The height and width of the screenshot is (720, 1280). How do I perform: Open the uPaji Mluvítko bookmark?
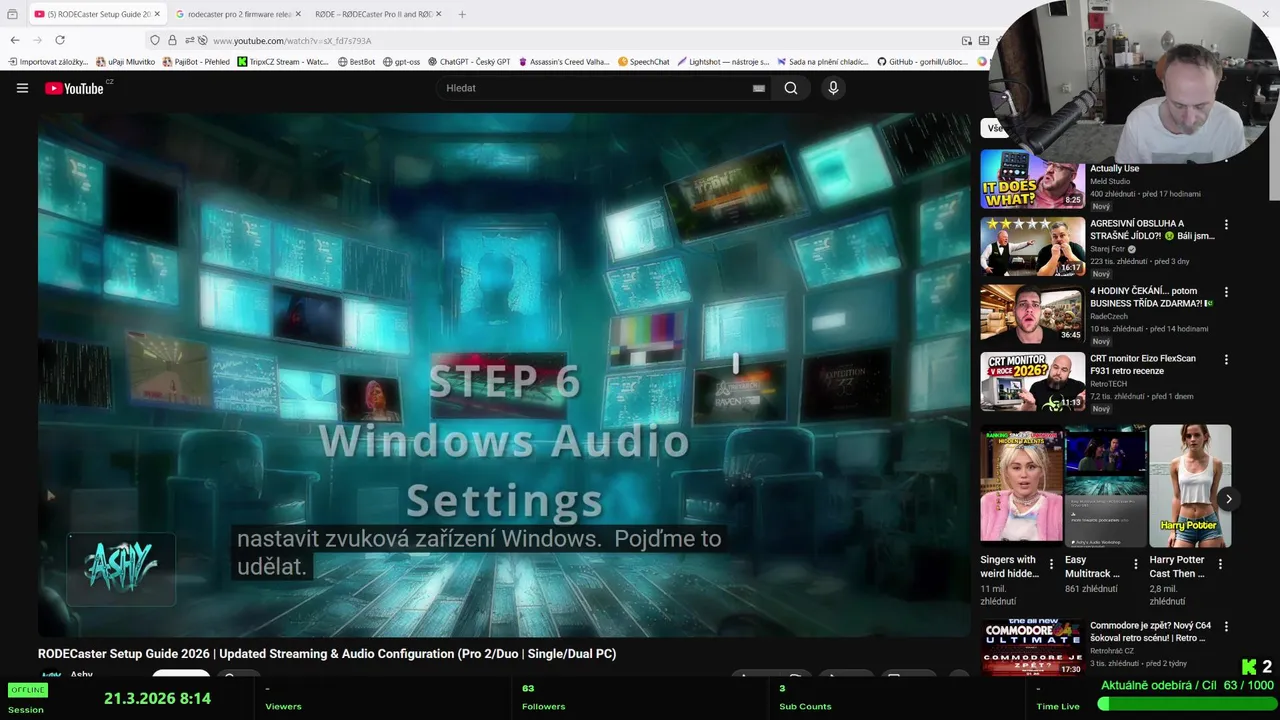point(125,62)
